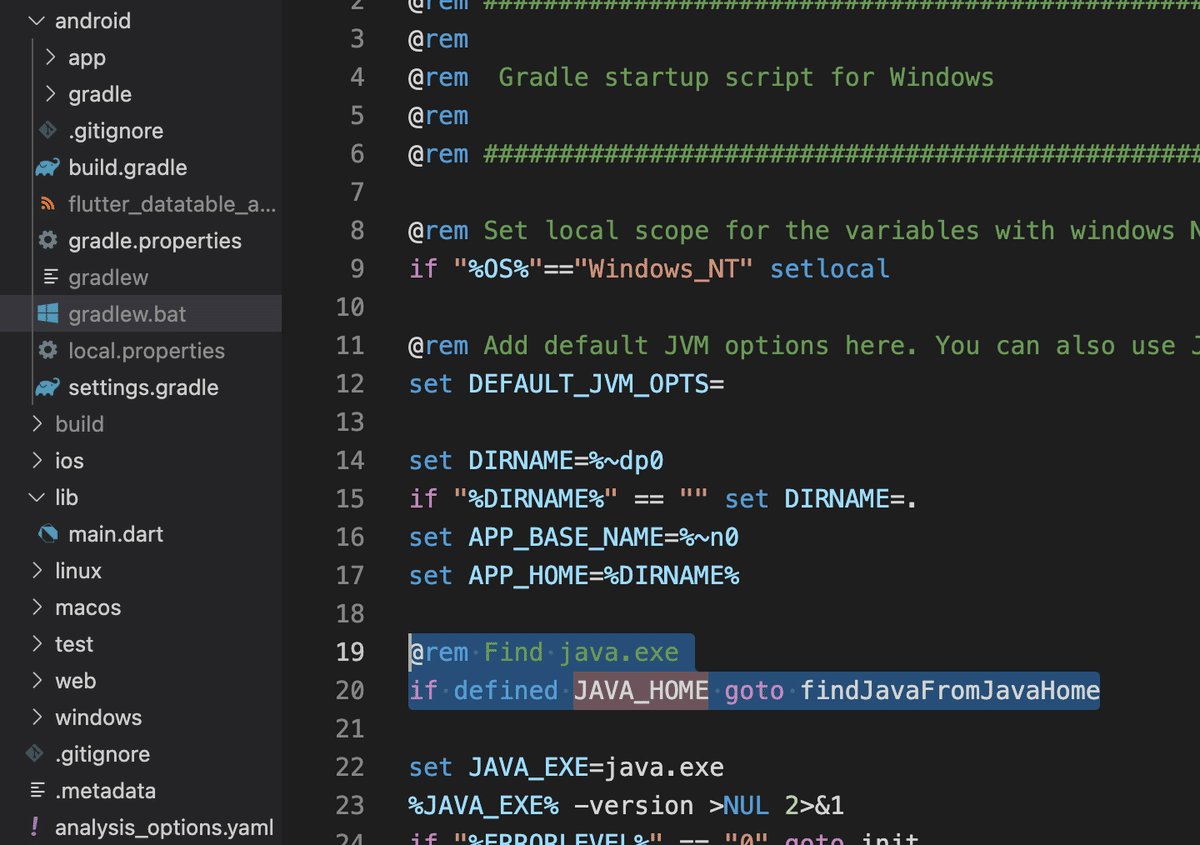Click 'Gradle startup script for Windows' comment

[746, 77]
